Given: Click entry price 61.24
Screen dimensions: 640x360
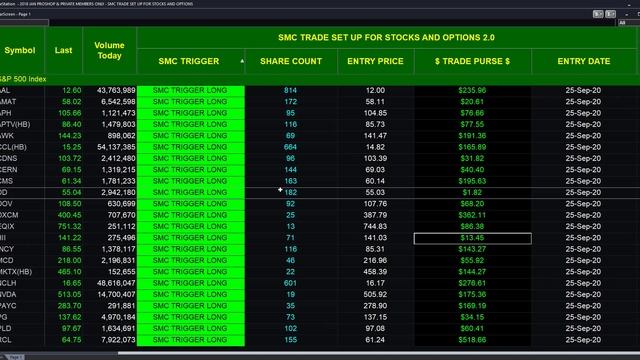Looking at the screenshot, I should [x=375, y=340].
